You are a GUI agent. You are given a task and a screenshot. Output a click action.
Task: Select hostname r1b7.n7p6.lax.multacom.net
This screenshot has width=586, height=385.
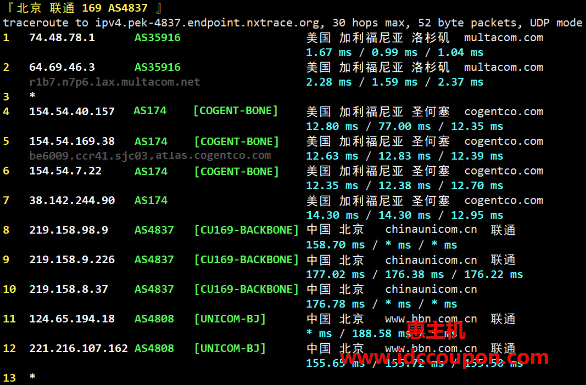[115, 82]
